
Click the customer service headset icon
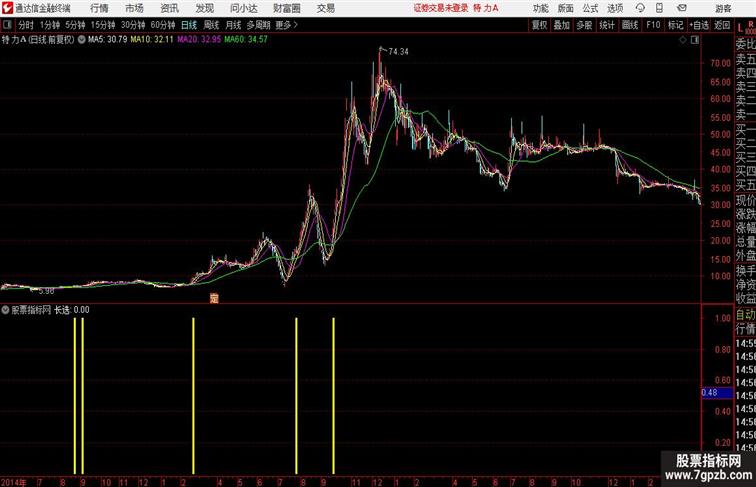click(x=640, y=8)
